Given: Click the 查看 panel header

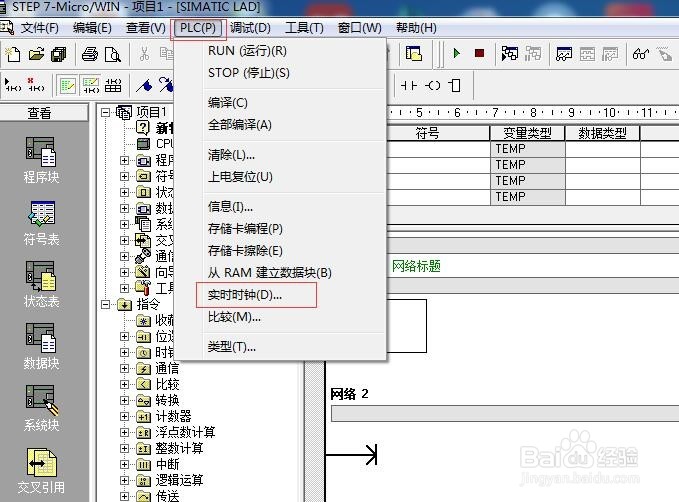Looking at the screenshot, I should click(x=44, y=113).
